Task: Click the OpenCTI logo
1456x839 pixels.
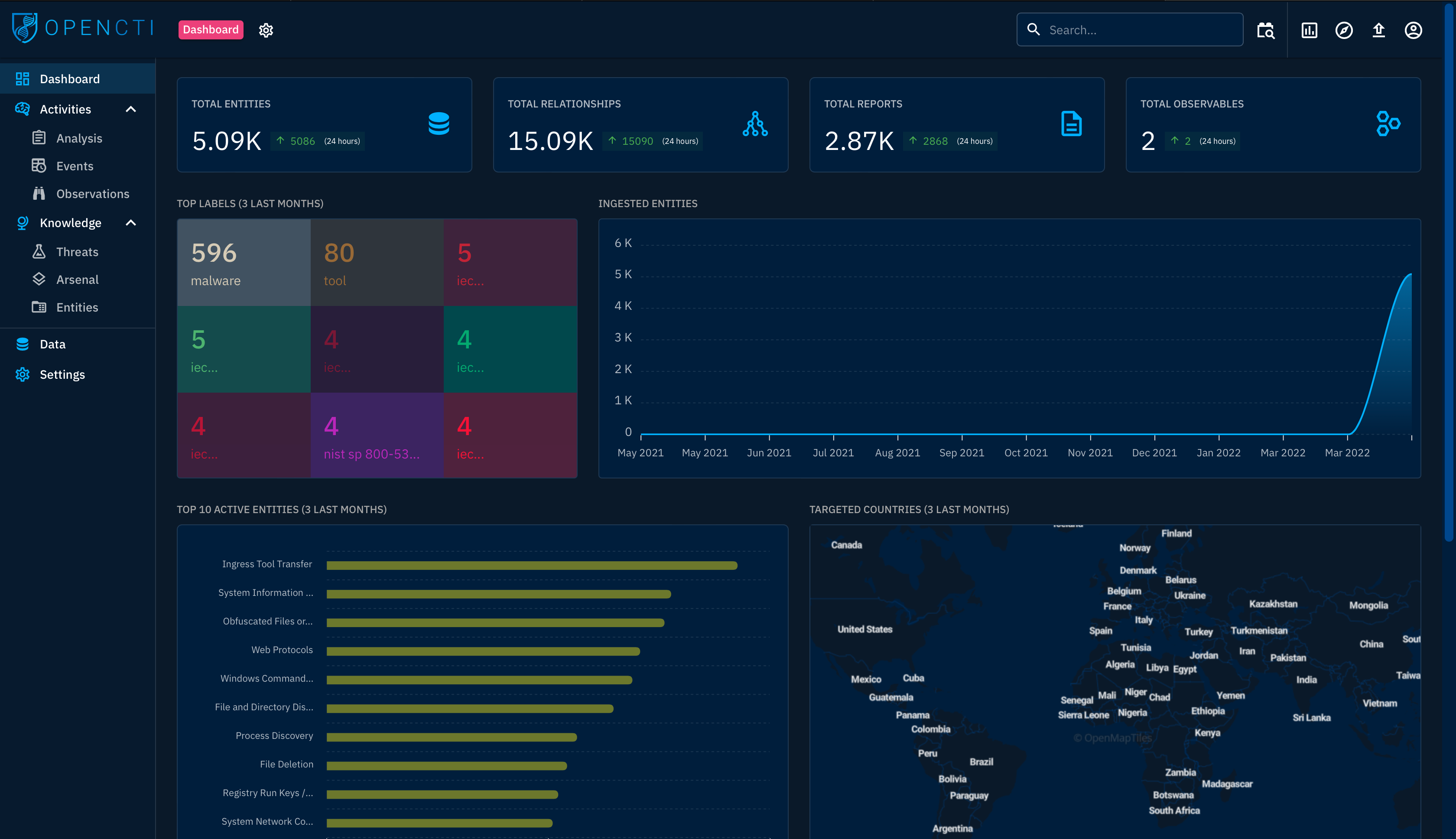Action: (83, 28)
